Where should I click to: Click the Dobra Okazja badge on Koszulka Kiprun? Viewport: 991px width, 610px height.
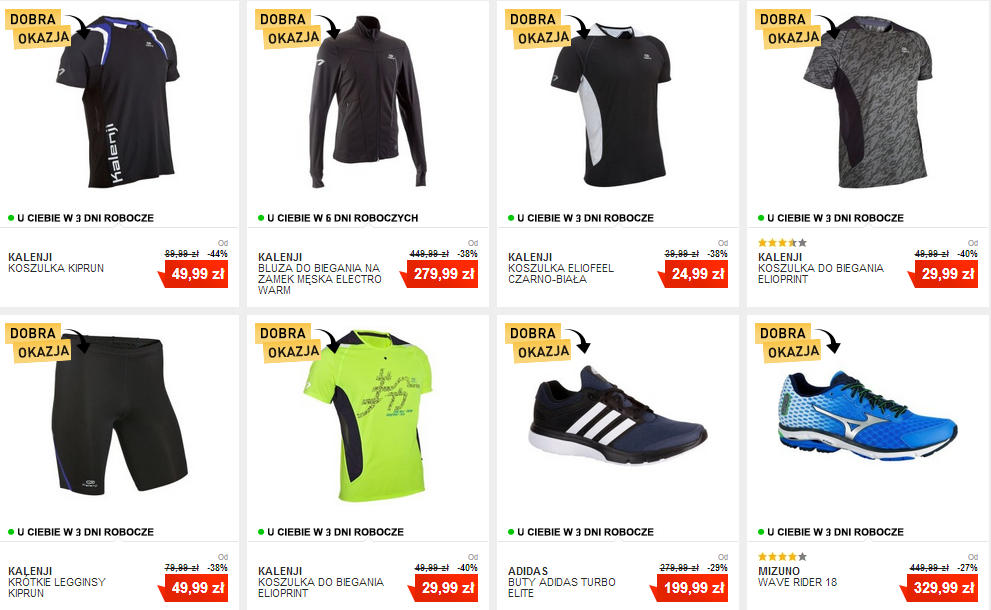(x=39, y=28)
